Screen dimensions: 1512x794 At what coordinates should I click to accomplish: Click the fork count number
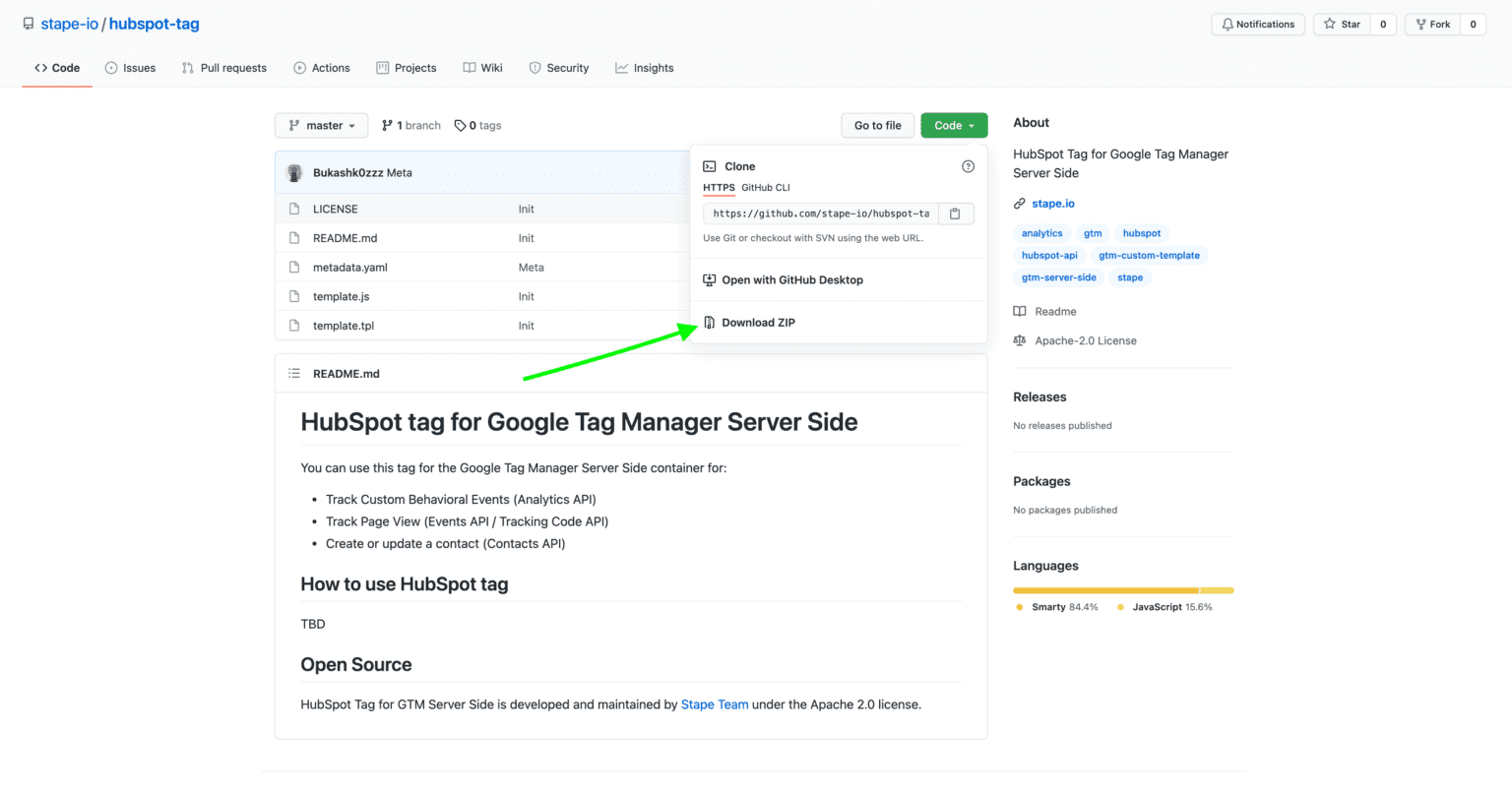[1473, 25]
